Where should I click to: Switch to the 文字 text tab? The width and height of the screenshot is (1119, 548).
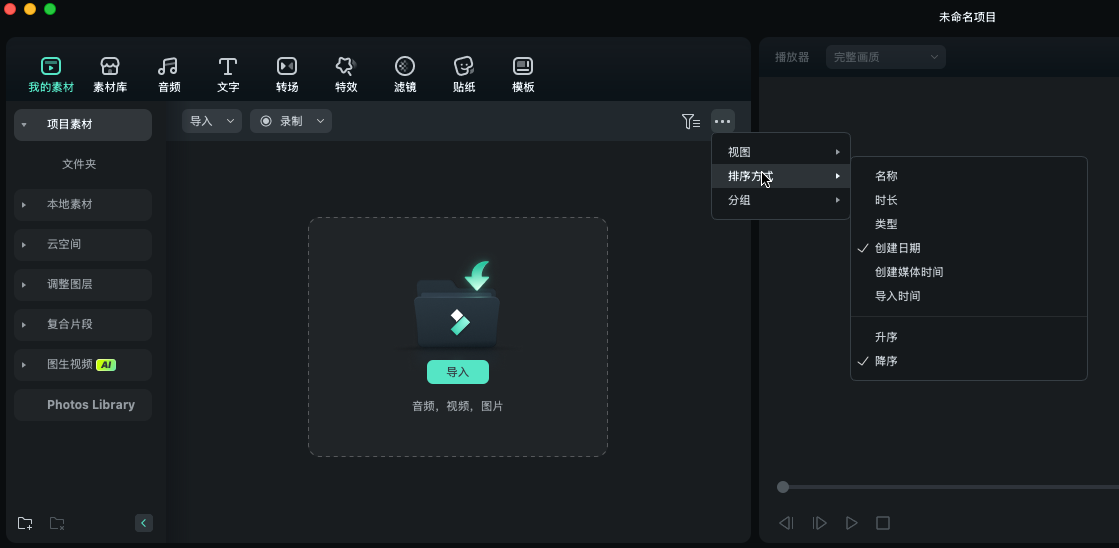point(228,75)
